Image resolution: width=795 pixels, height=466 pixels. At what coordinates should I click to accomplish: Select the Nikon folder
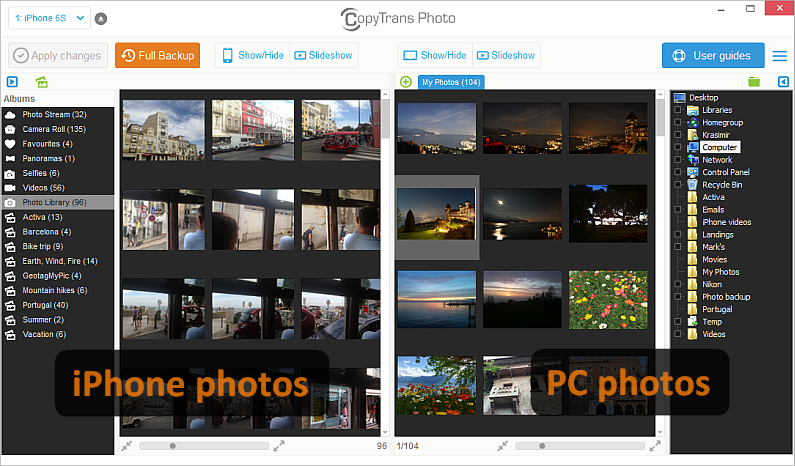tap(712, 284)
